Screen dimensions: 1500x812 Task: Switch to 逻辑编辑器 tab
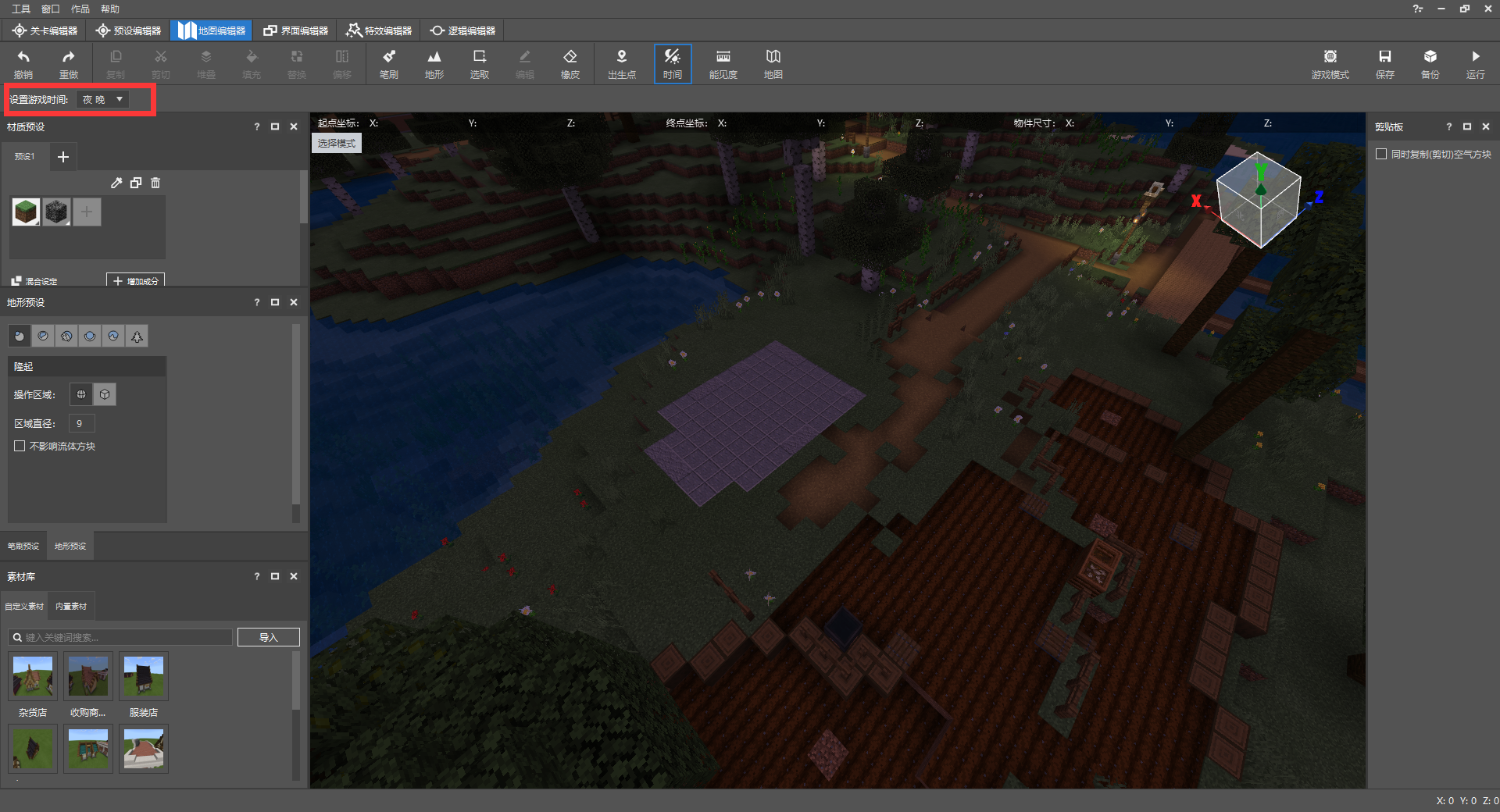coord(462,30)
